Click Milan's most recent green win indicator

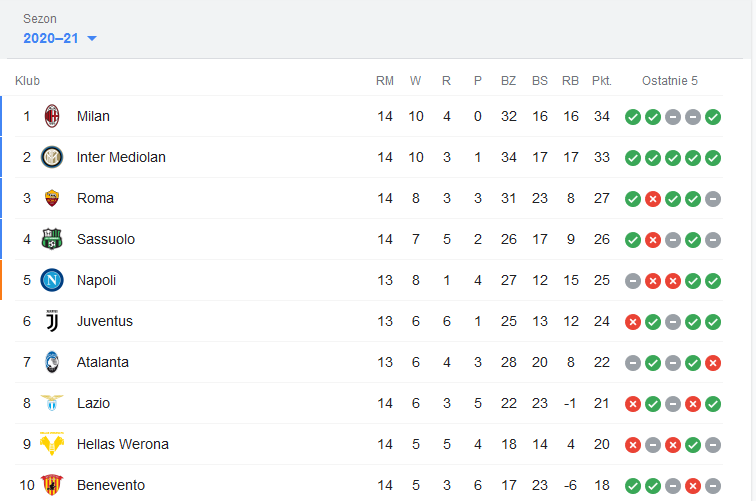pyautogui.click(x=713, y=117)
